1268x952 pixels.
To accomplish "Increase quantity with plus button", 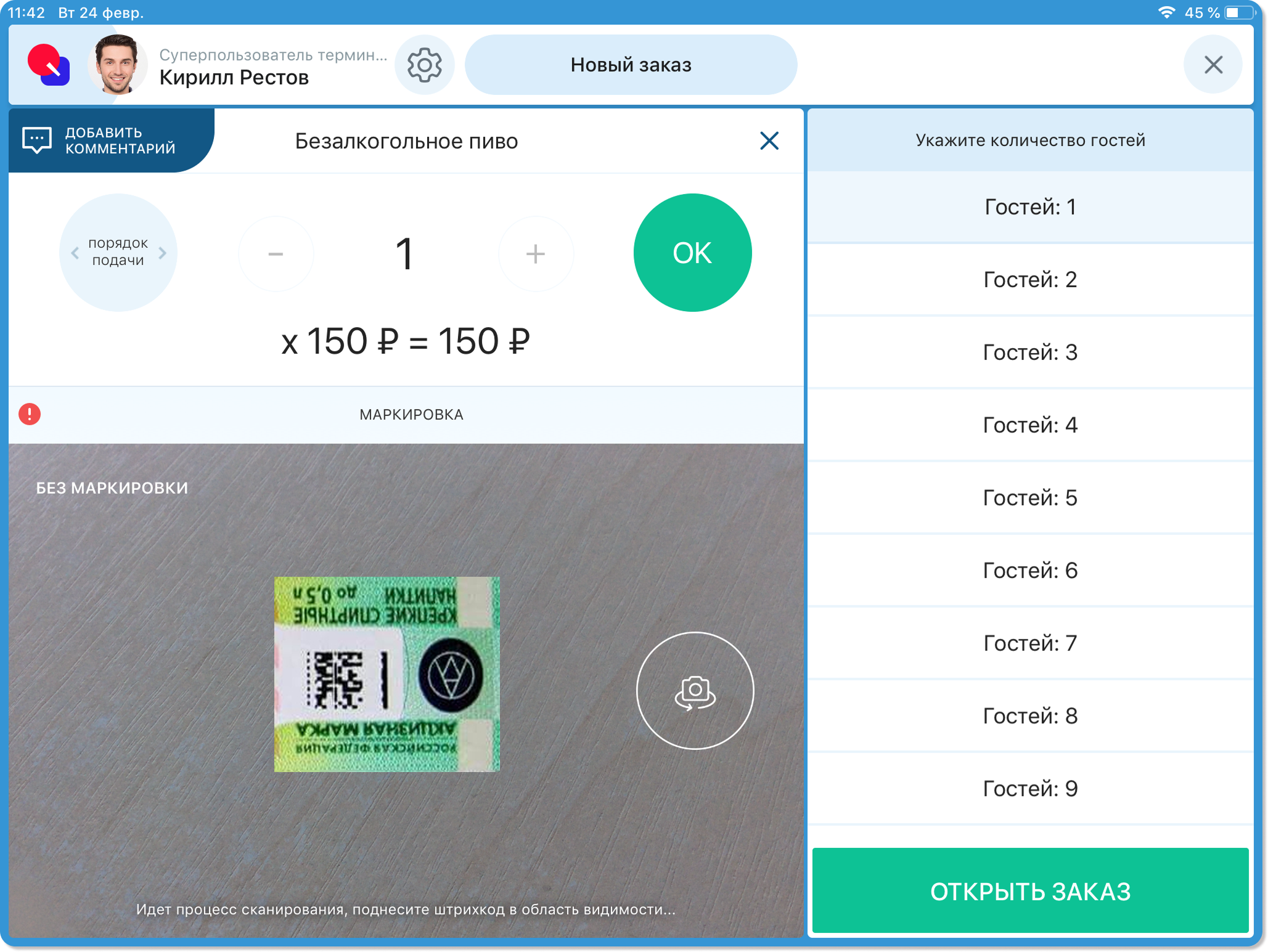I will click(535, 254).
